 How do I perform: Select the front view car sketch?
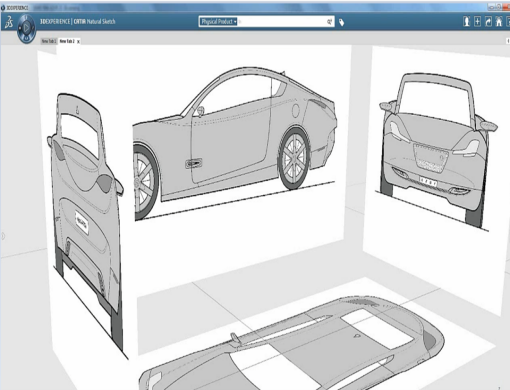click(437, 151)
